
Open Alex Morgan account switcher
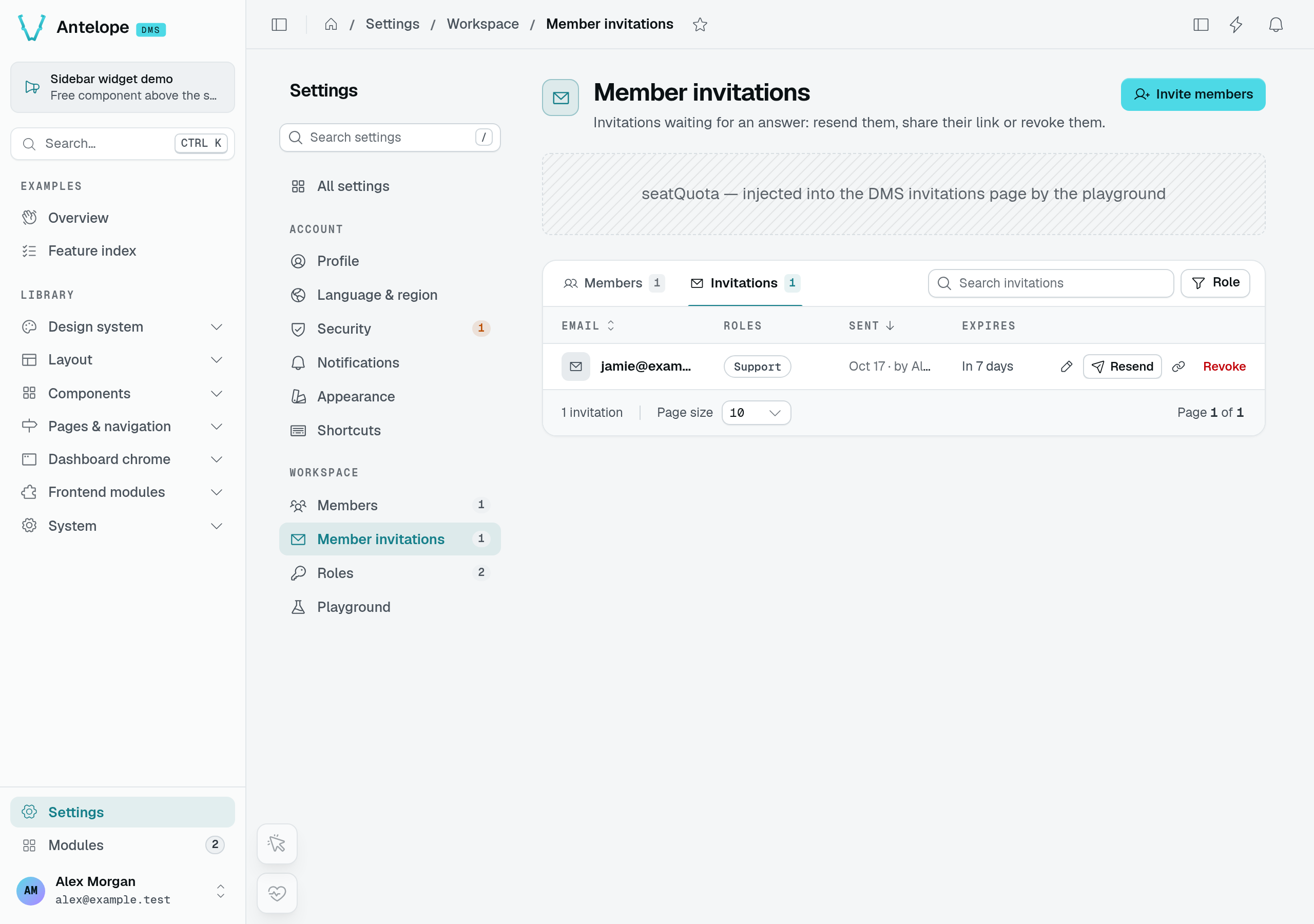pos(123,890)
